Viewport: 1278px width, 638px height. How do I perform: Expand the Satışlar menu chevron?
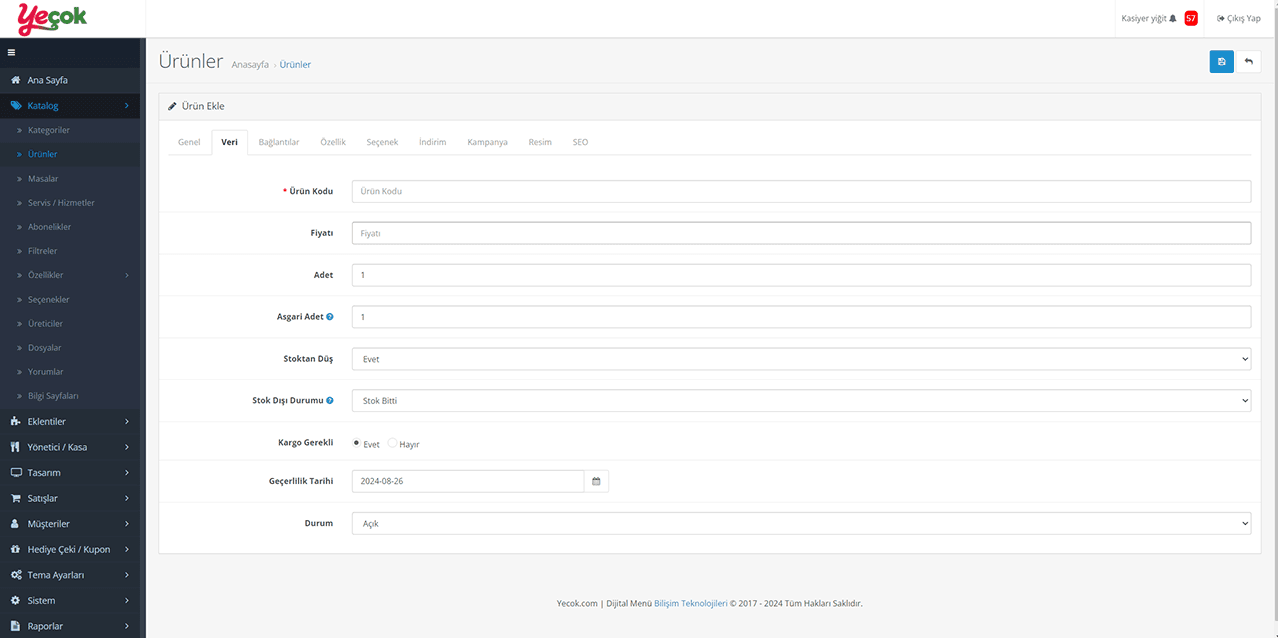(126, 498)
